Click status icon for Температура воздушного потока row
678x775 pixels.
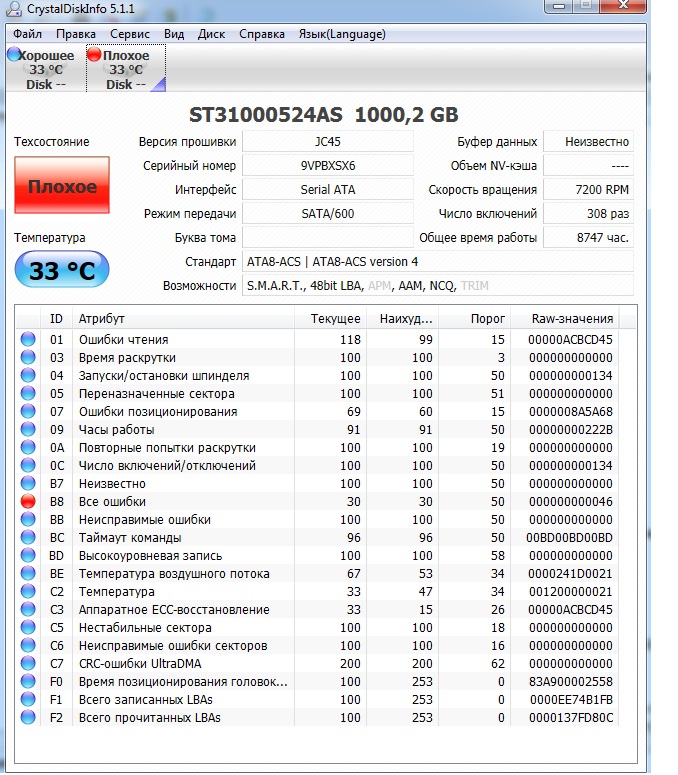(x=28, y=573)
